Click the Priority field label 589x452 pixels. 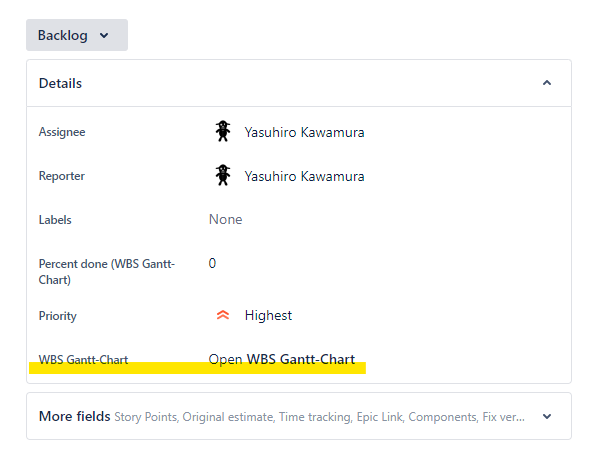coord(57,316)
